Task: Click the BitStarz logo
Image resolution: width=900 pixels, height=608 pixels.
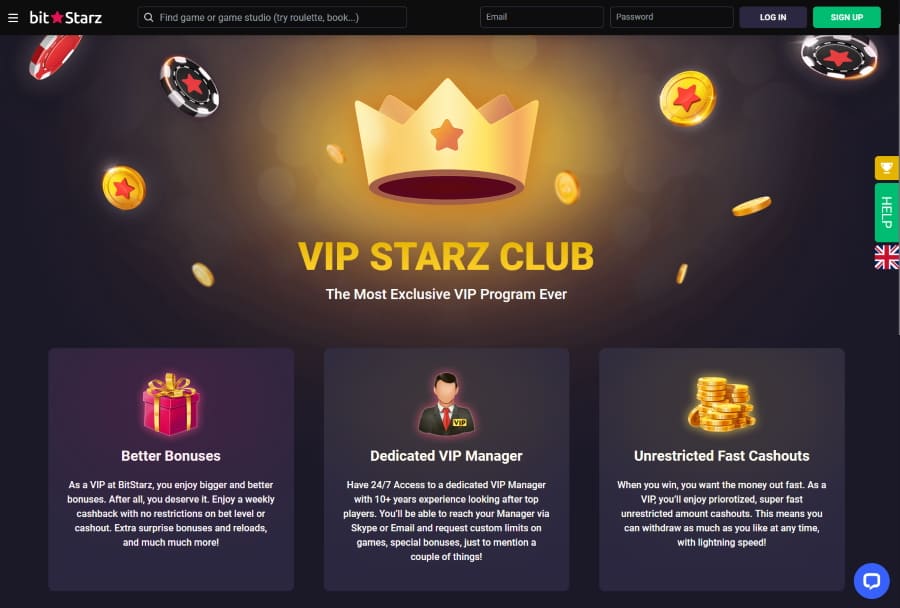Action: point(65,18)
